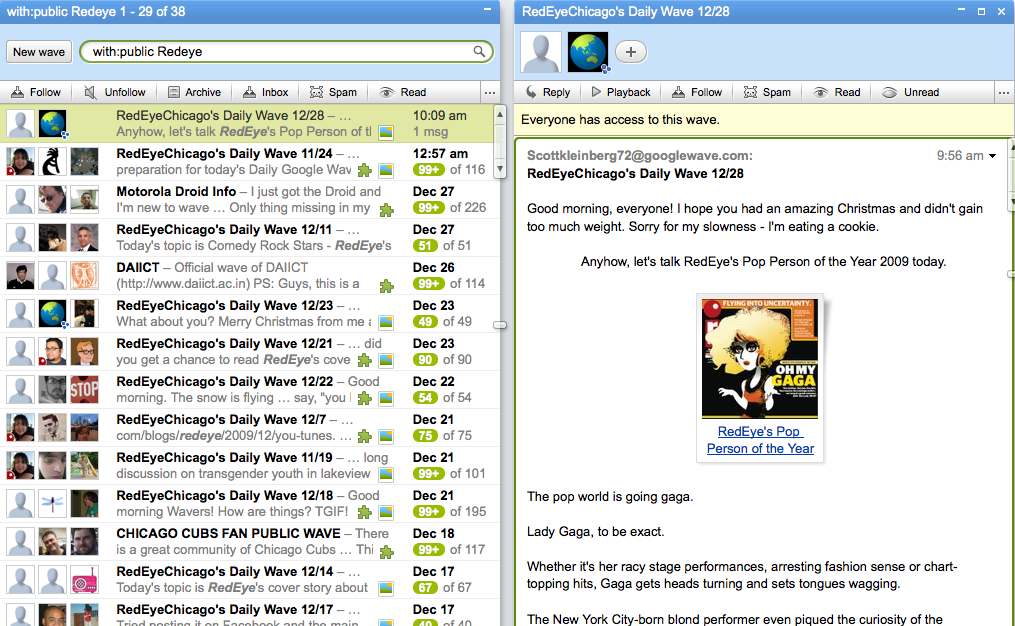1015x626 pixels.
Task: Click the 51 message count badge on Daily Wave 12/11
Action: click(425, 246)
